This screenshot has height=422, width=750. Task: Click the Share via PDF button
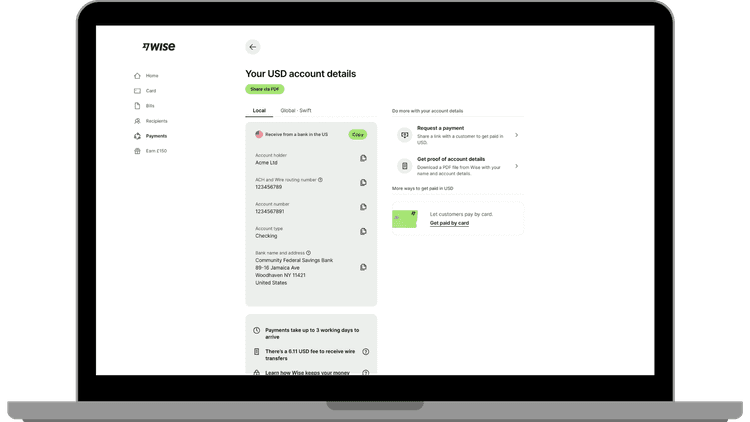265,89
